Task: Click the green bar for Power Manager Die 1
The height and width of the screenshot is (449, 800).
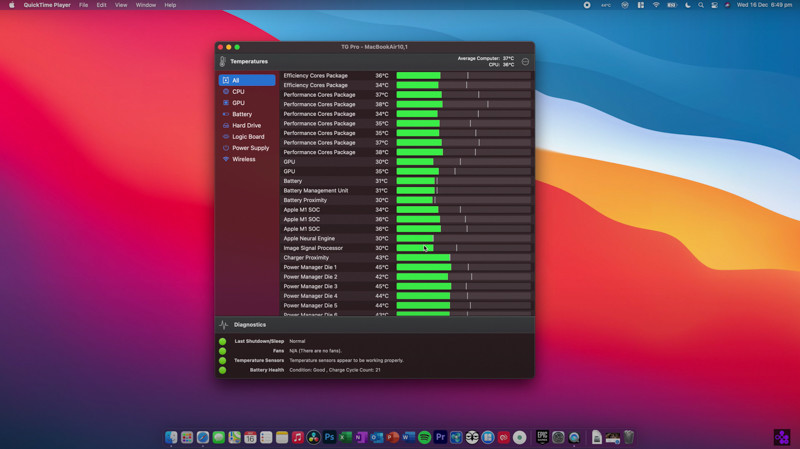Action: tap(424, 267)
